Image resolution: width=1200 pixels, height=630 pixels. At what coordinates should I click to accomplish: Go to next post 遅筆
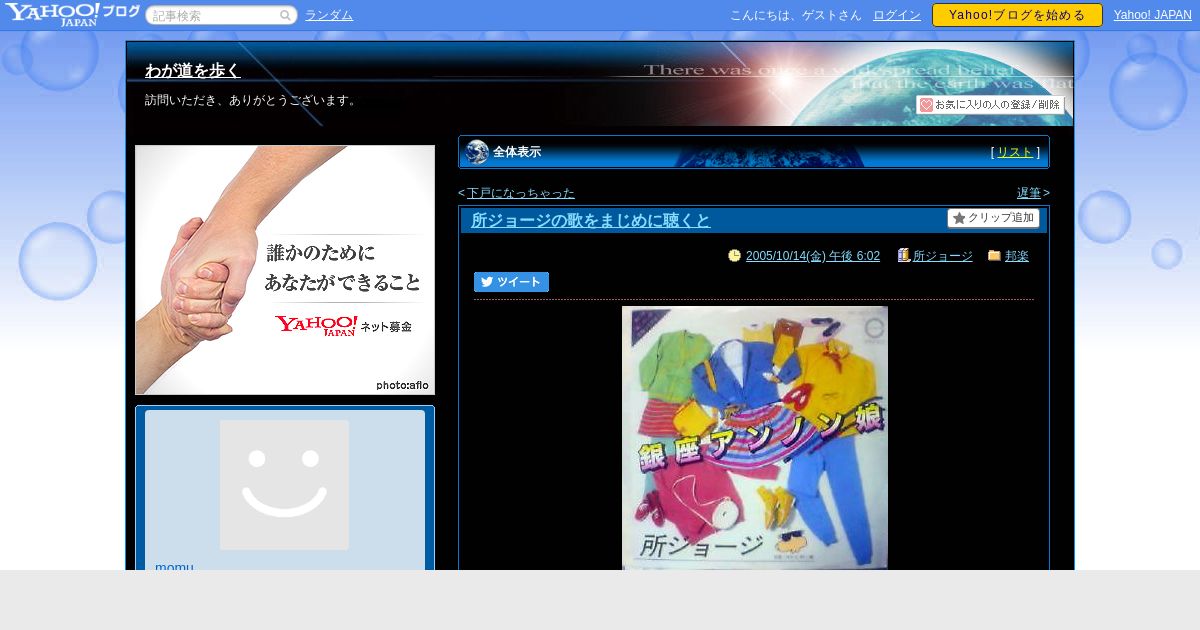pos(1028,193)
